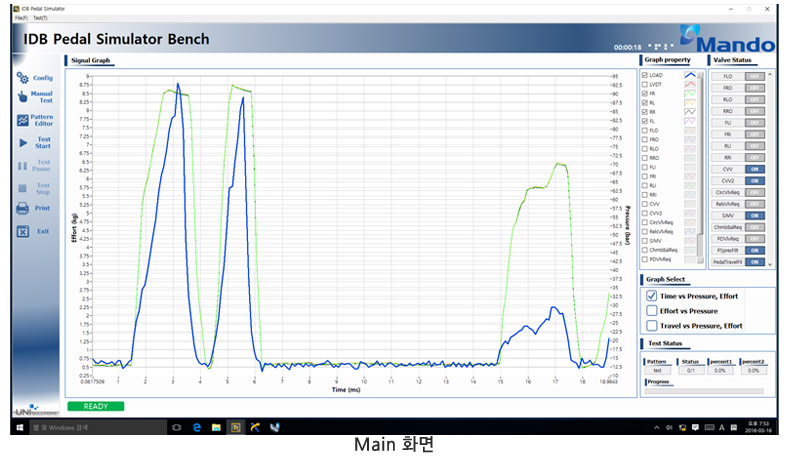This screenshot has height=456, width=787.
Task: Show hidden tray icons chevron
Action: (x=657, y=428)
